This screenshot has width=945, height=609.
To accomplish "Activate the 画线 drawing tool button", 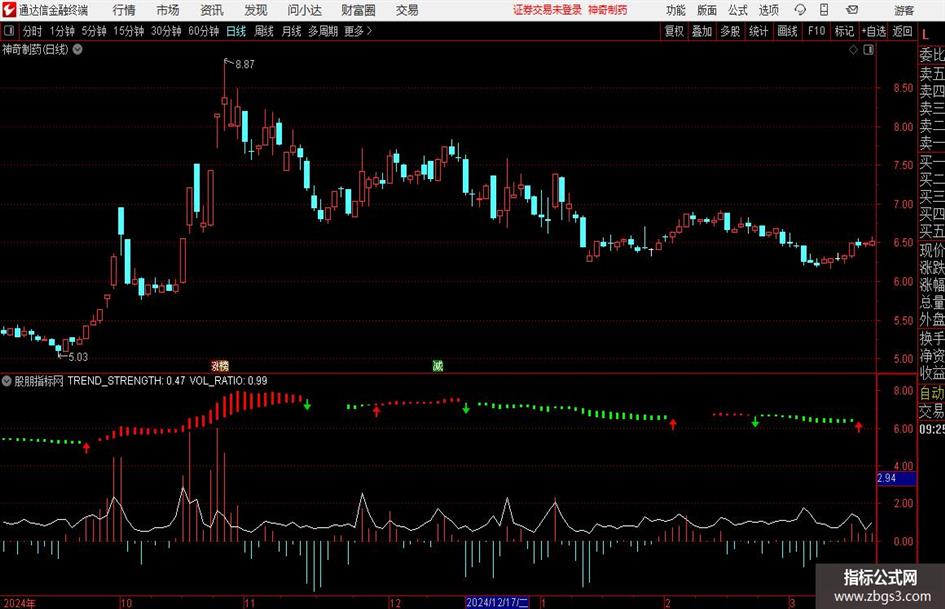I will pos(787,31).
